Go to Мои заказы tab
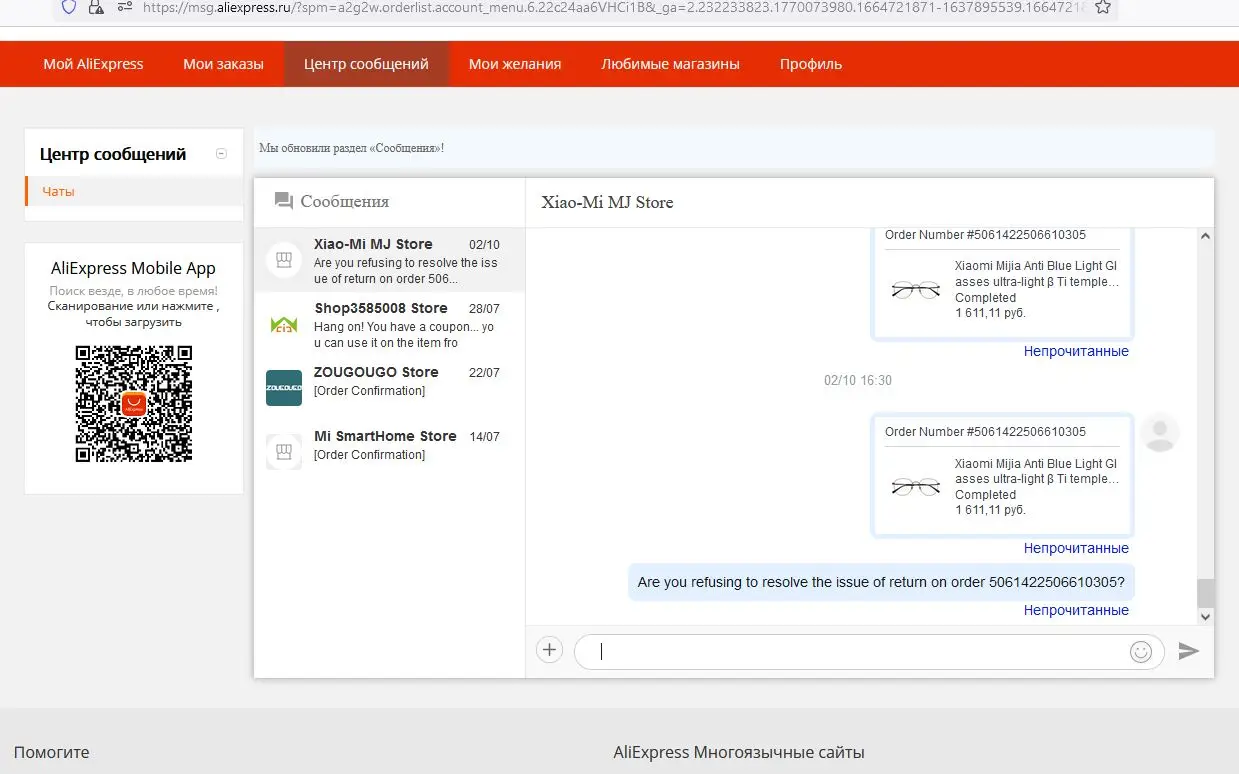Image resolution: width=1239 pixels, height=774 pixels. pyautogui.click(x=223, y=64)
